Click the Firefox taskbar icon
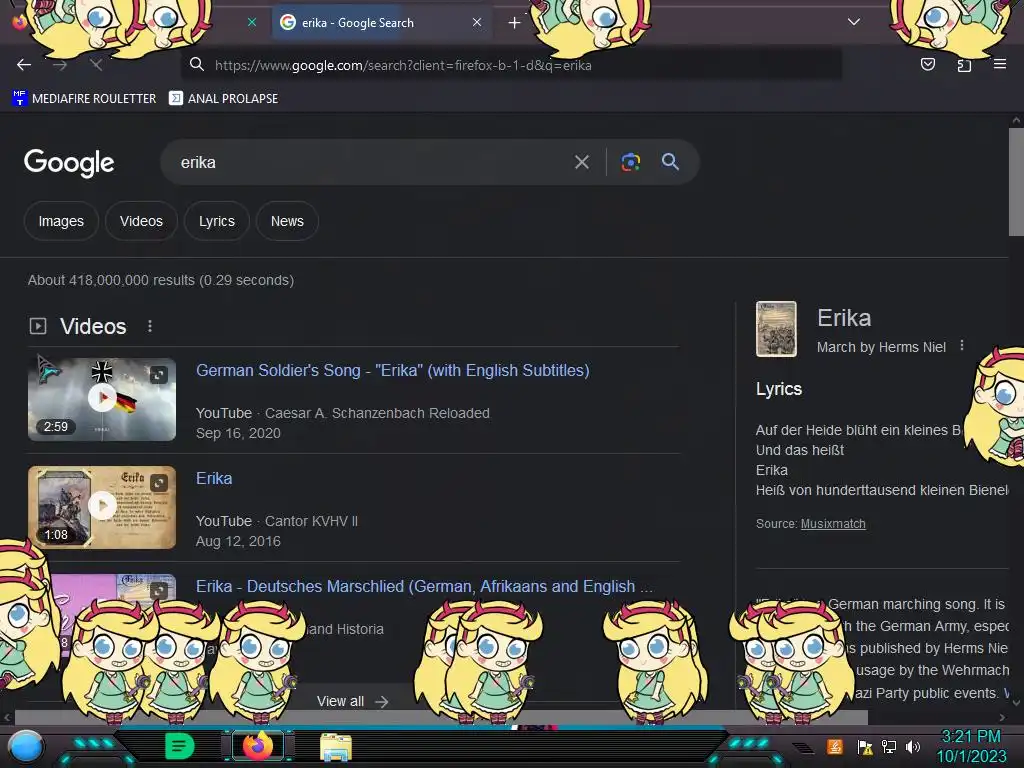 tap(258, 746)
